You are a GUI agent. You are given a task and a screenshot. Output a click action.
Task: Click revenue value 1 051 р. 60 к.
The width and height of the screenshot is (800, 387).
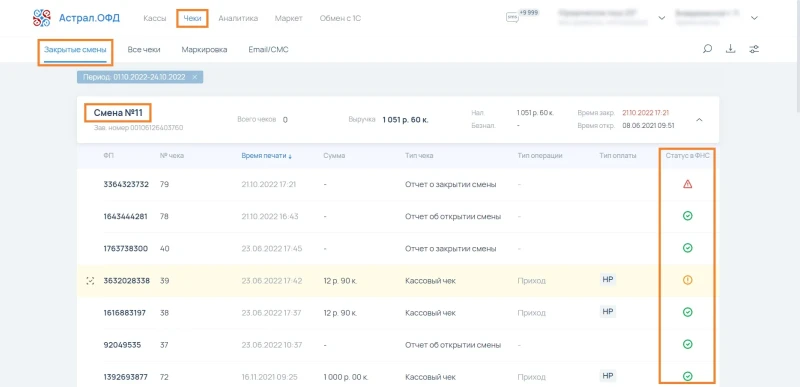(x=405, y=120)
